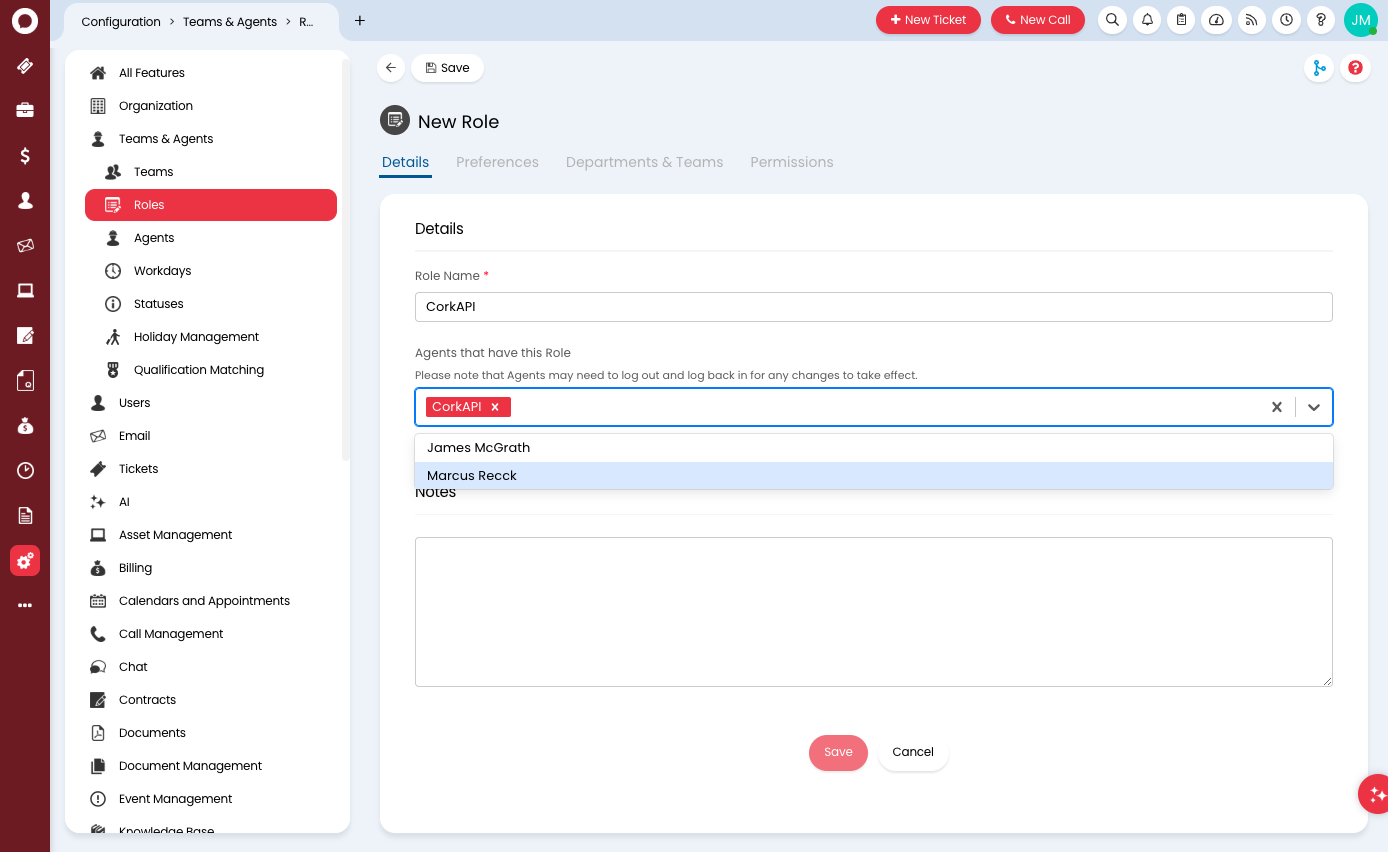This screenshot has width=1388, height=852.
Task: Open the three-dots more icon in the left rail
Action: pyautogui.click(x=25, y=605)
